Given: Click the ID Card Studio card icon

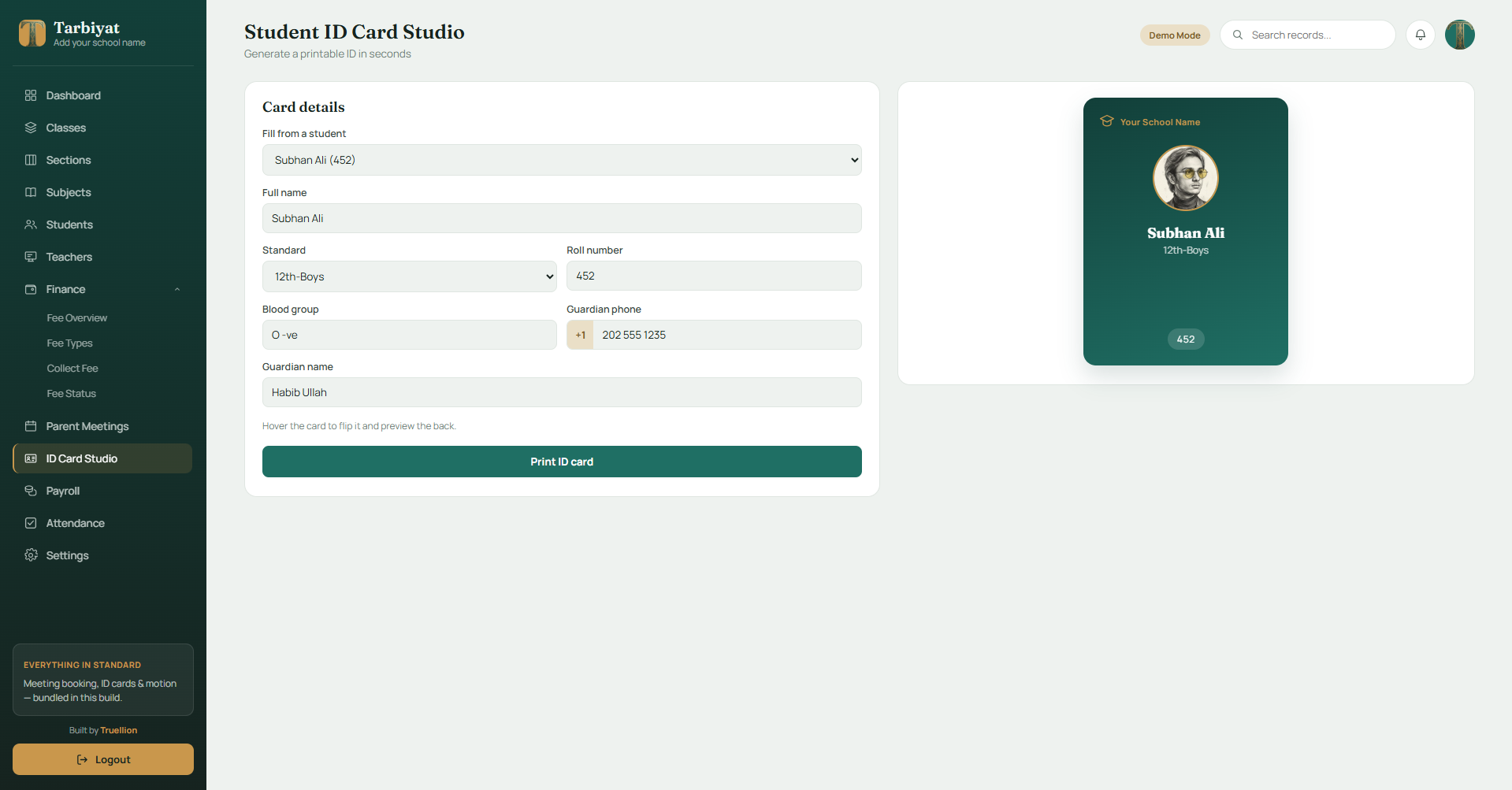Looking at the screenshot, I should [x=31, y=458].
